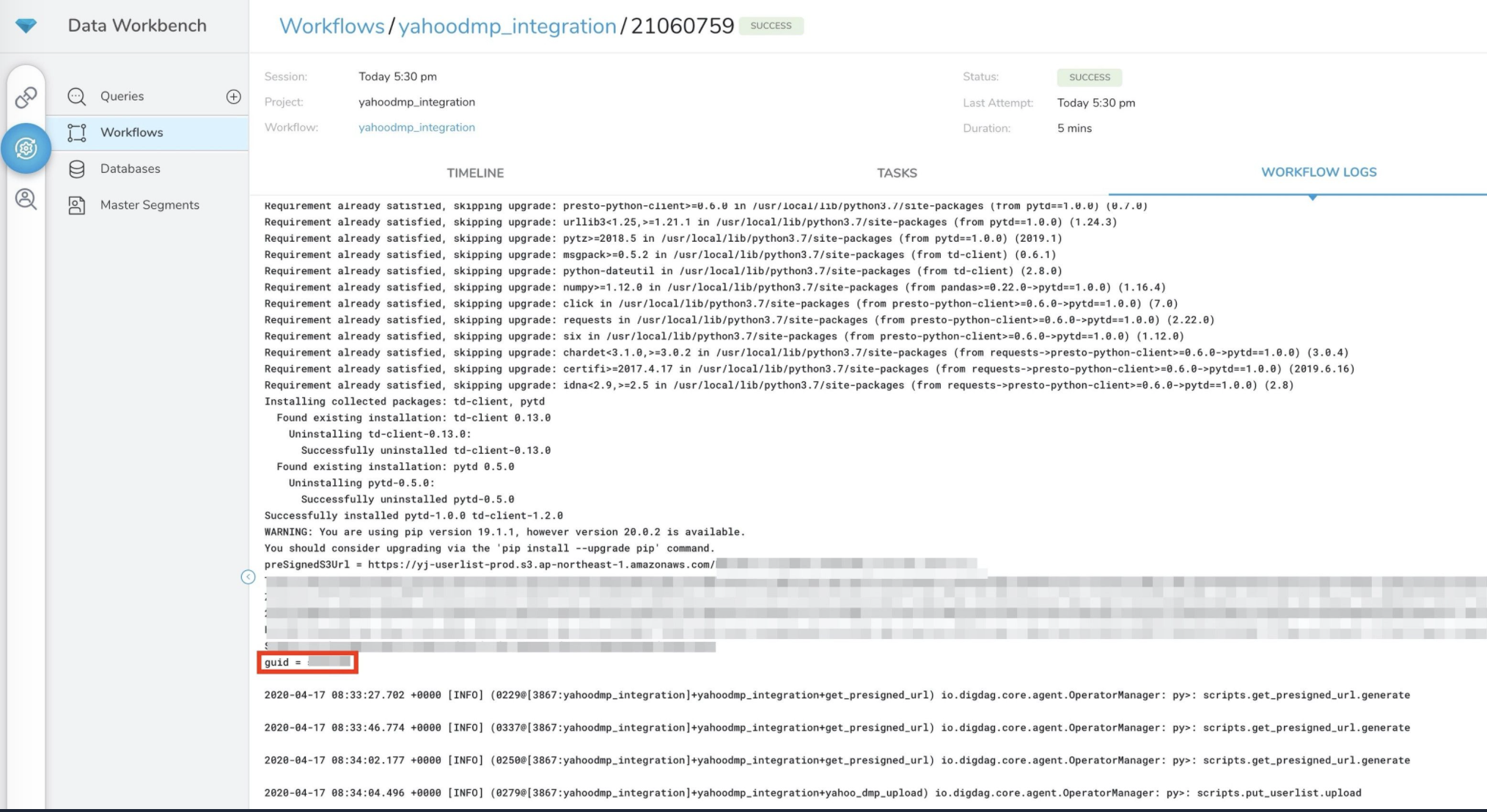Click the SUCCESS badge in Status row

tap(1089, 77)
